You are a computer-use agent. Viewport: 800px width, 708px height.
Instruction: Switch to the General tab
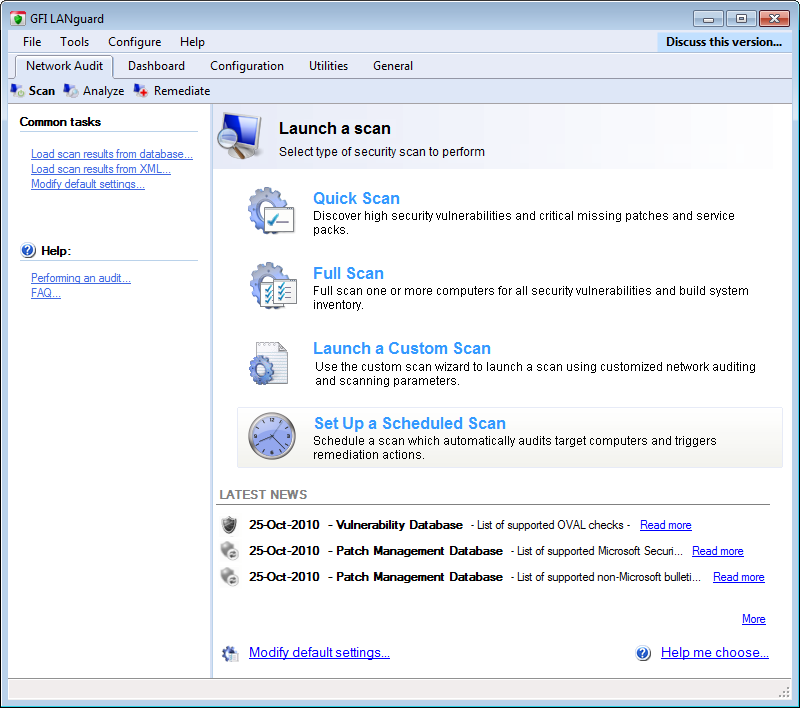(393, 66)
